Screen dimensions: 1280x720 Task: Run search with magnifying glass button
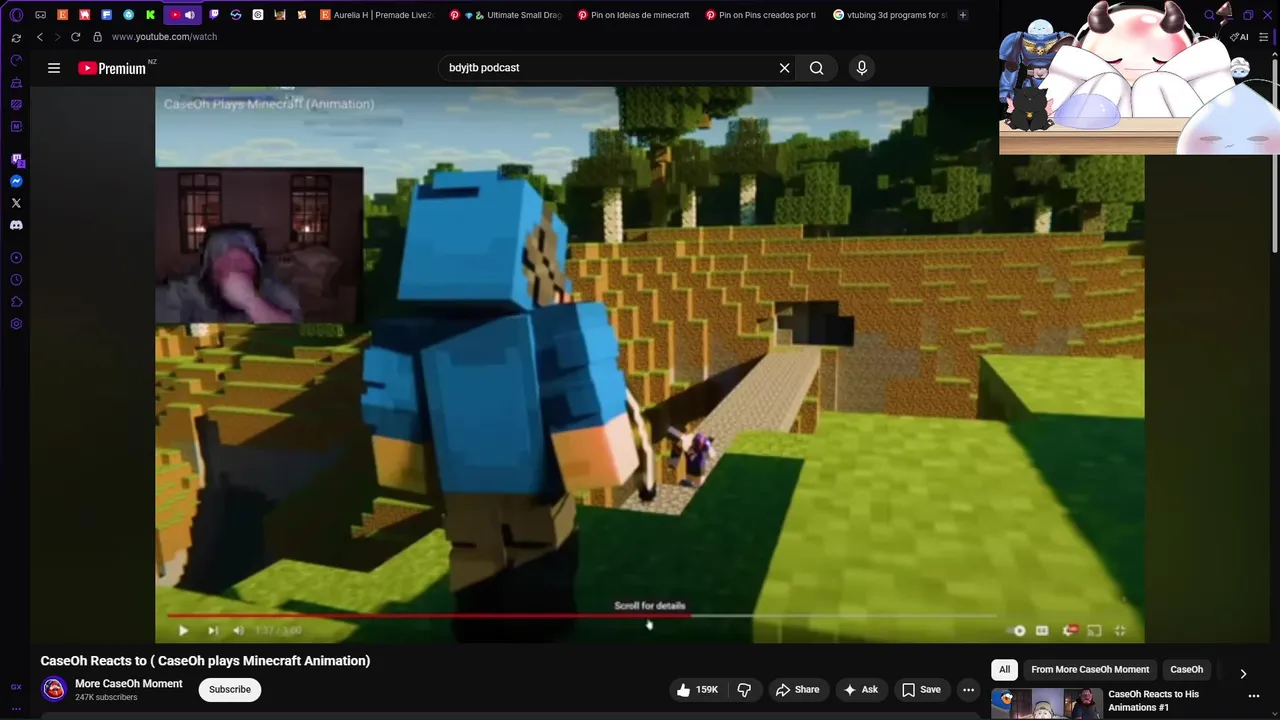[817, 68]
